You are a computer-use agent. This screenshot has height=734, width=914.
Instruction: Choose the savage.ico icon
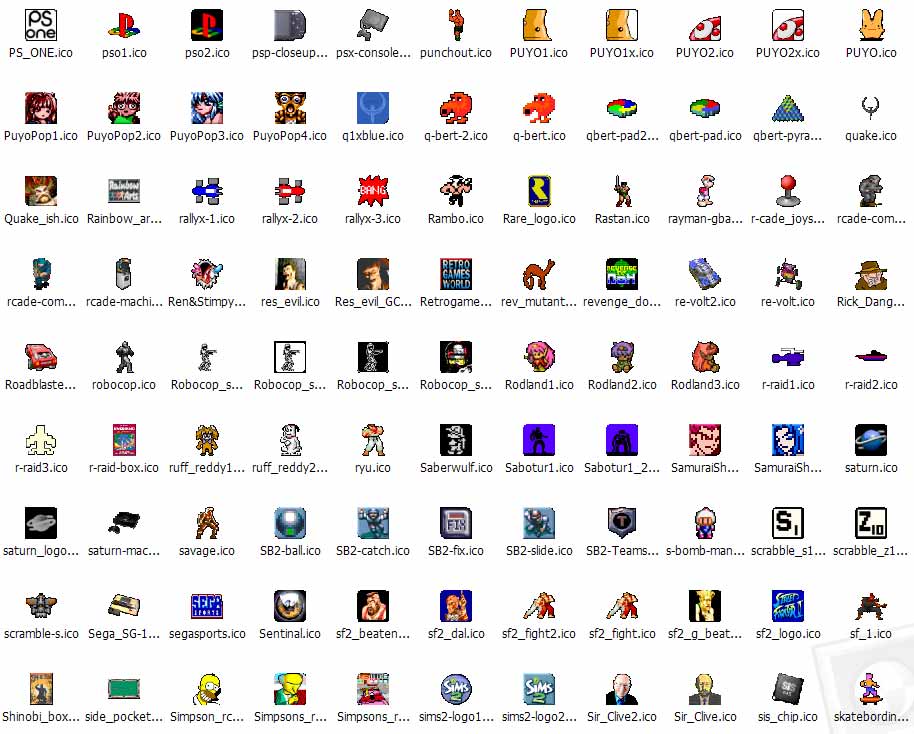[x=207, y=523]
